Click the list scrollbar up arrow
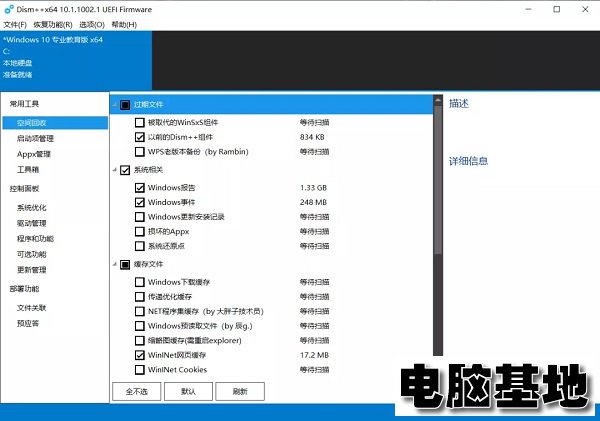 pos(438,101)
